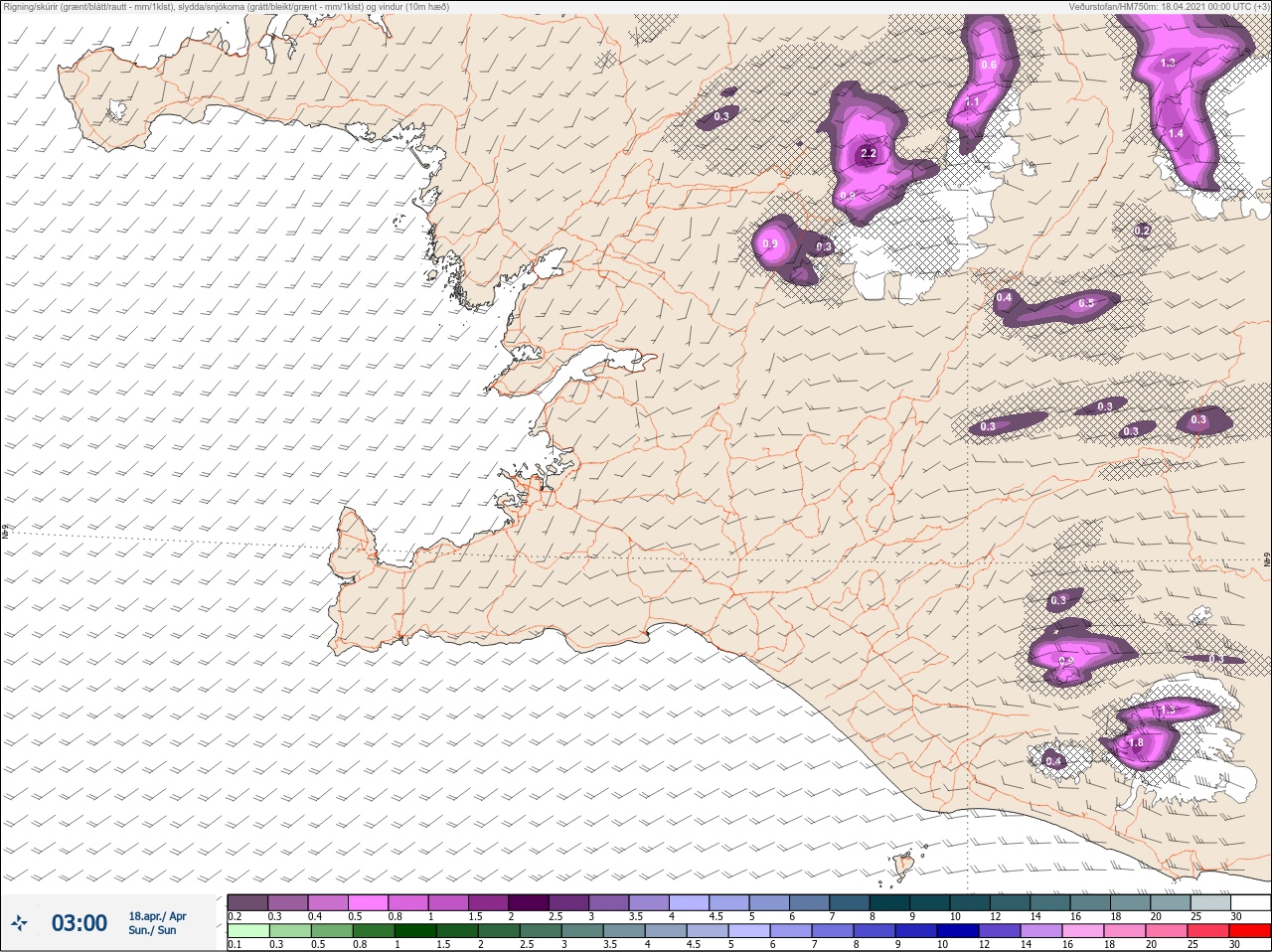Pick lower legend pink swatch labeled 16
Image resolution: width=1272 pixels, height=952 pixels.
[1083, 930]
